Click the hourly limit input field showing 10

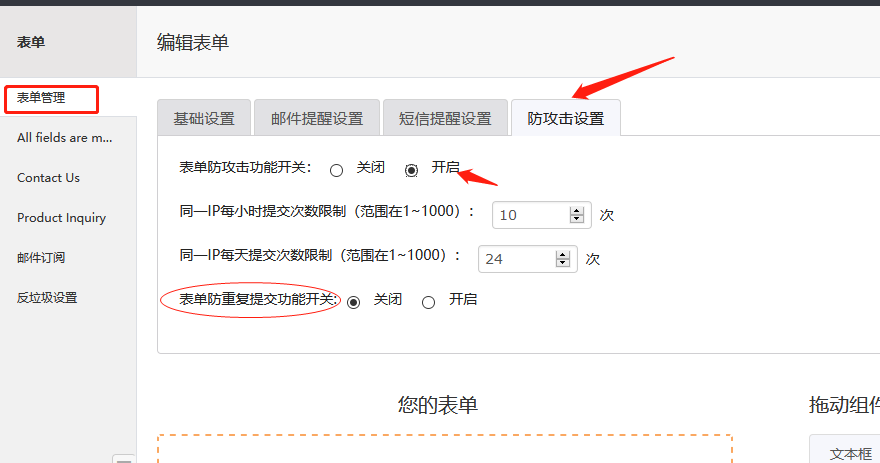530,215
